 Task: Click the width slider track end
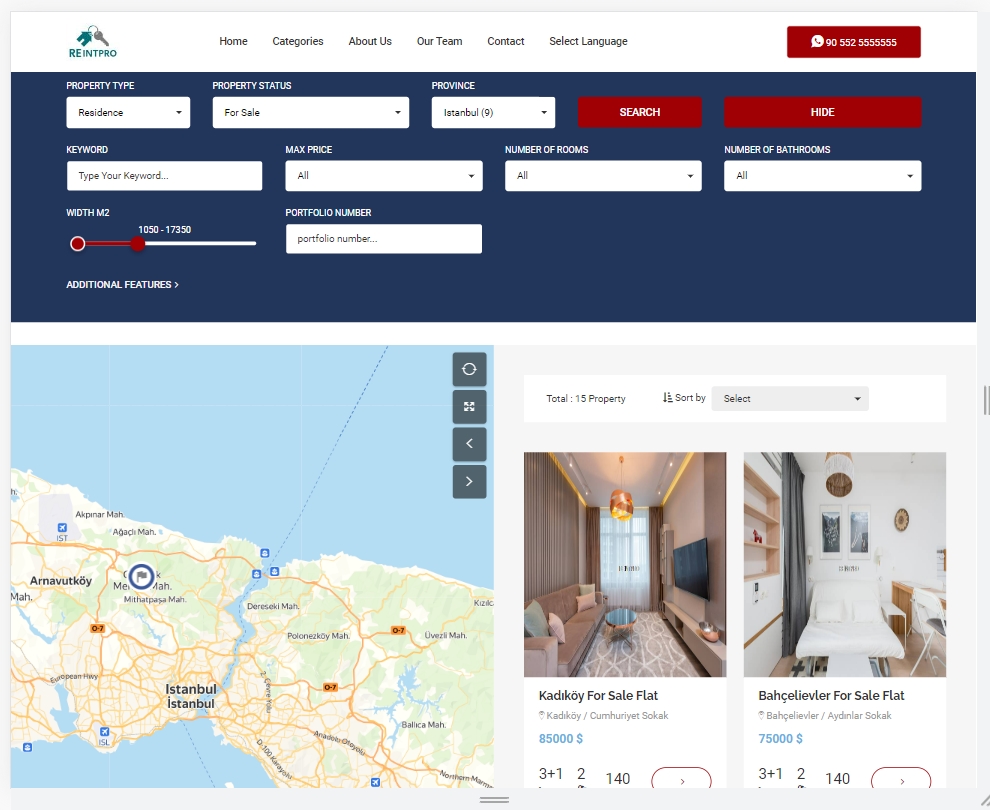(x=253, y=243)
